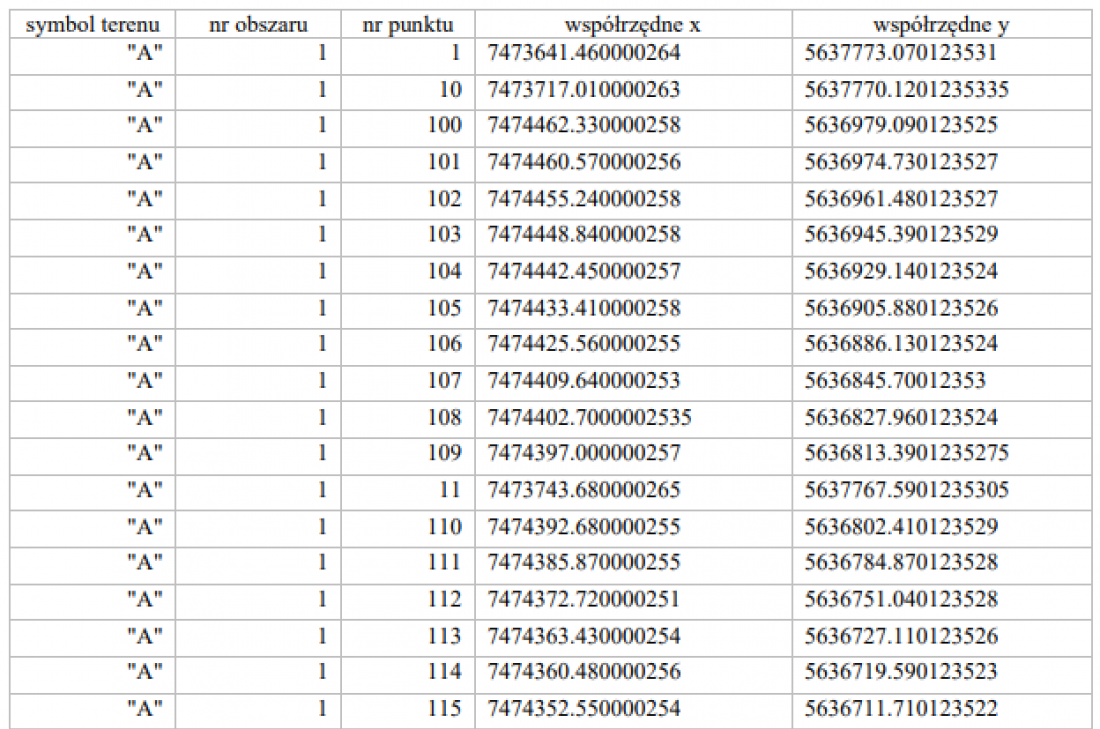
Task: Click point number 104
Action: (x=445, y=272)
